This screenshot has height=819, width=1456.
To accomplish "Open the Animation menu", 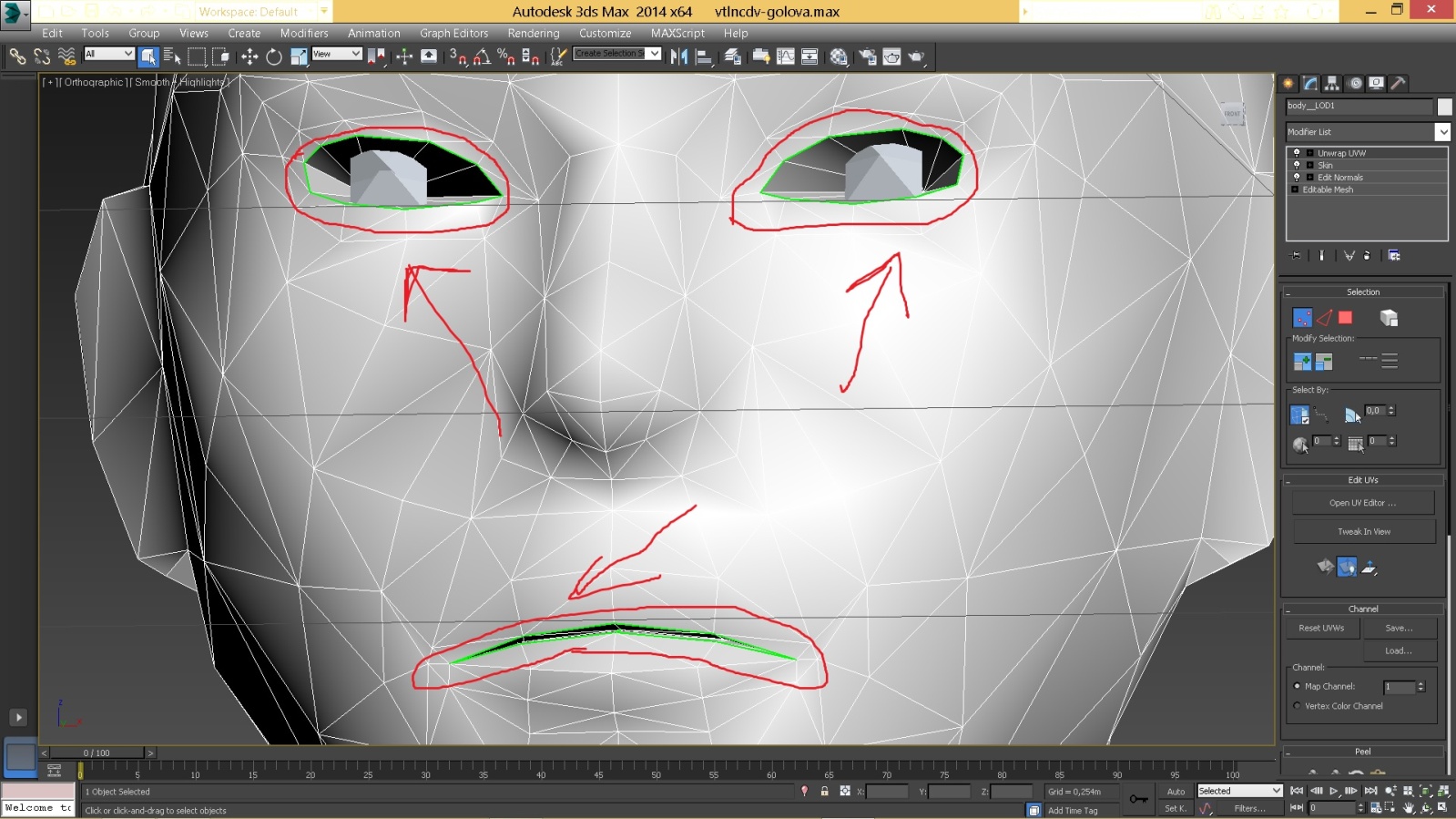I will 374,33.
